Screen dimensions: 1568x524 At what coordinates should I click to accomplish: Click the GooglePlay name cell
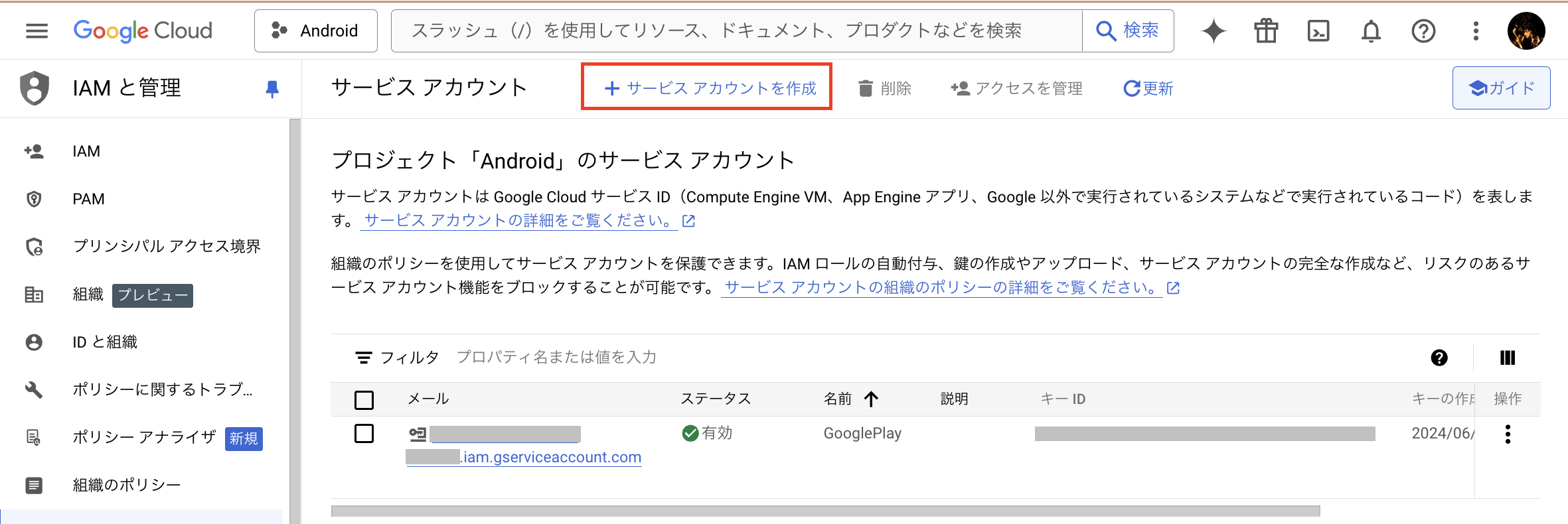point(862,433)
